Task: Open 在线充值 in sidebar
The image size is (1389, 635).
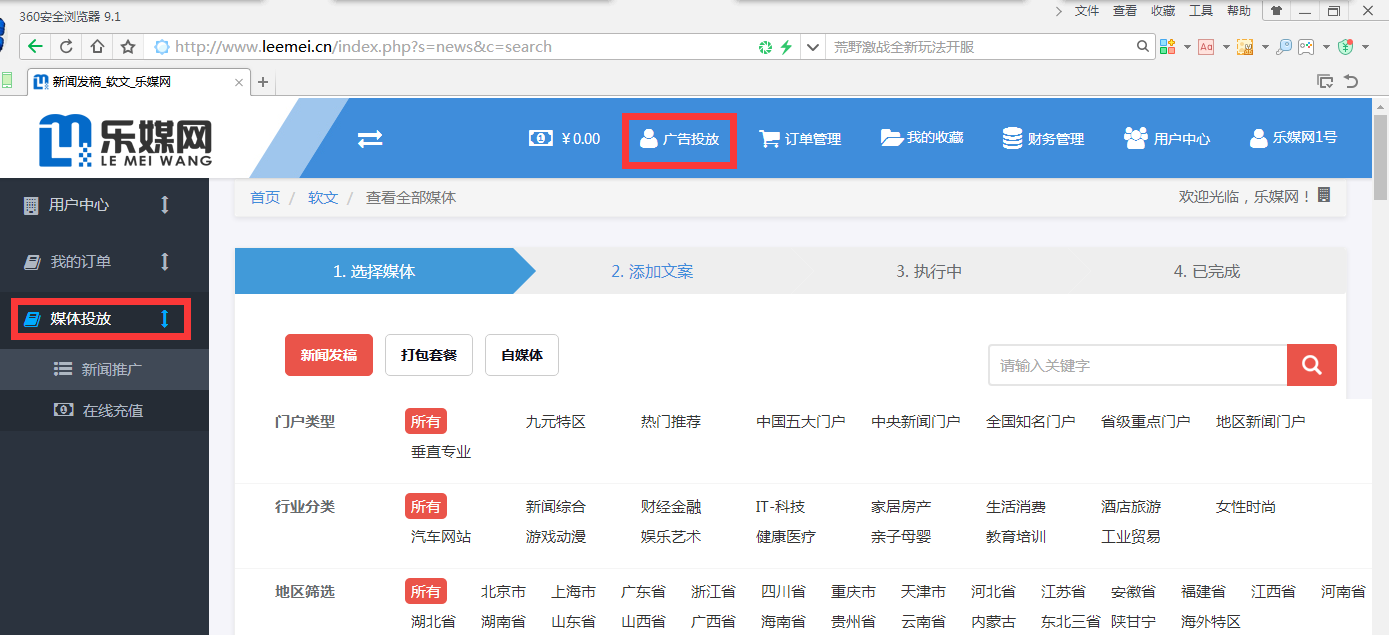Action: [112, 411]
